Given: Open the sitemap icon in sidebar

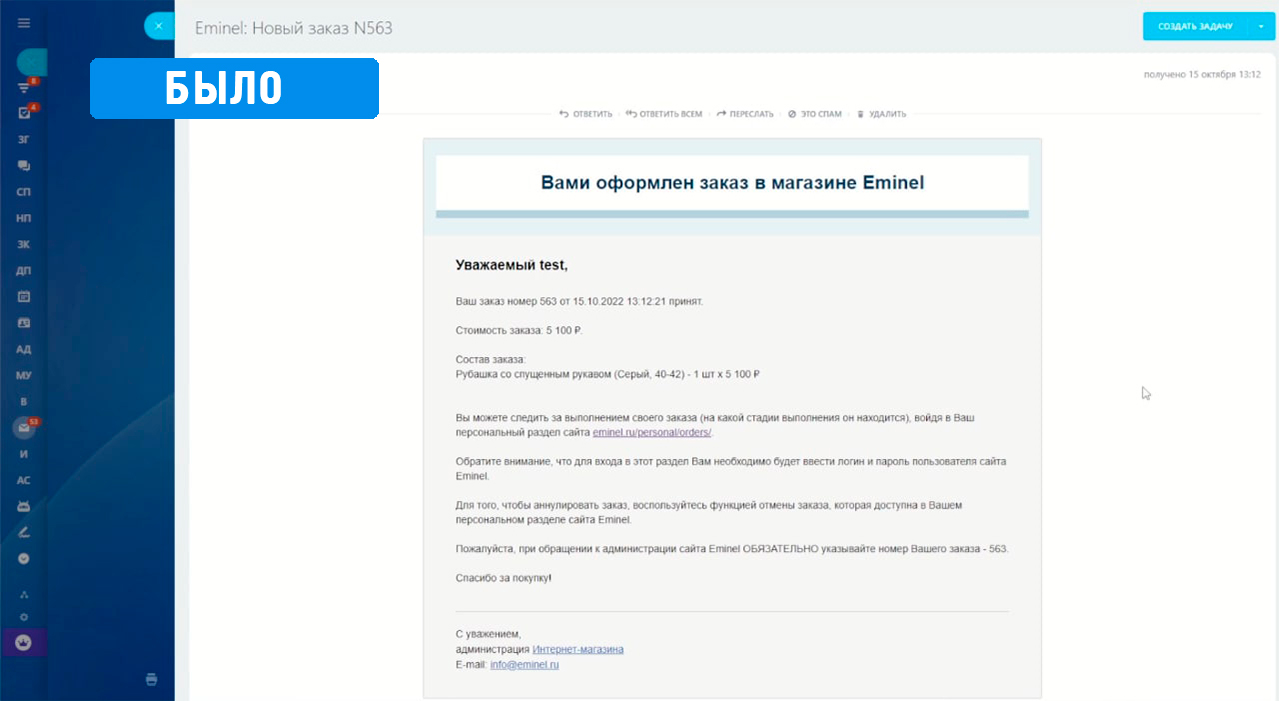Looking at the screenshot, I should tap(24, 594).
